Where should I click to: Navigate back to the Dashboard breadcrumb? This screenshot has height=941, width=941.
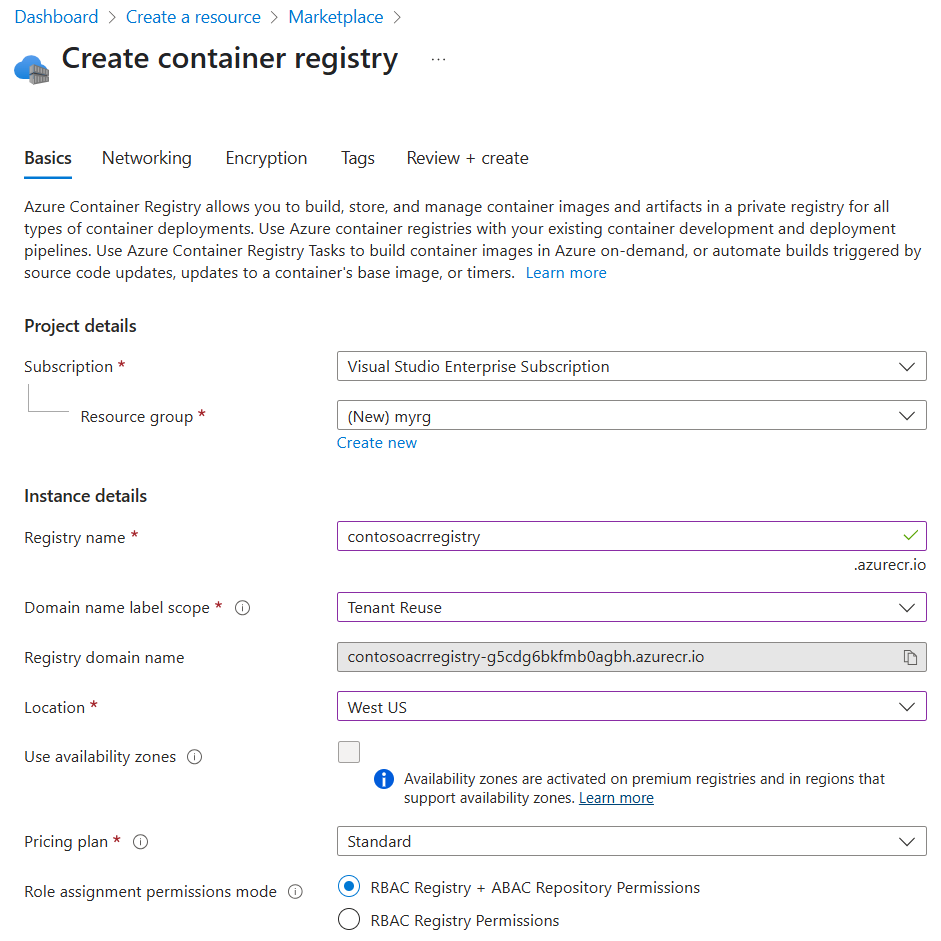pyautogui.click(x=56, y=17)
